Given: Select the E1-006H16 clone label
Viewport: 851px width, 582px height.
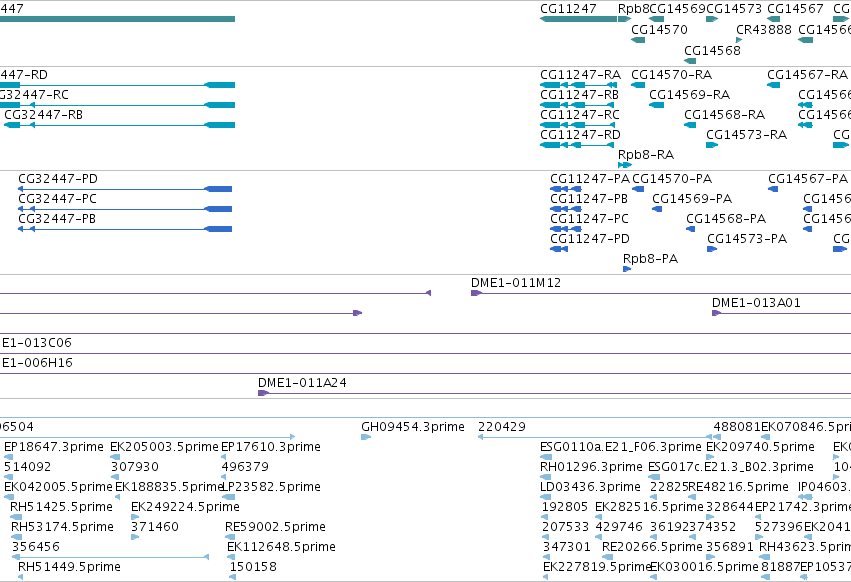Looking at the screenshot, I should point(37,363).
